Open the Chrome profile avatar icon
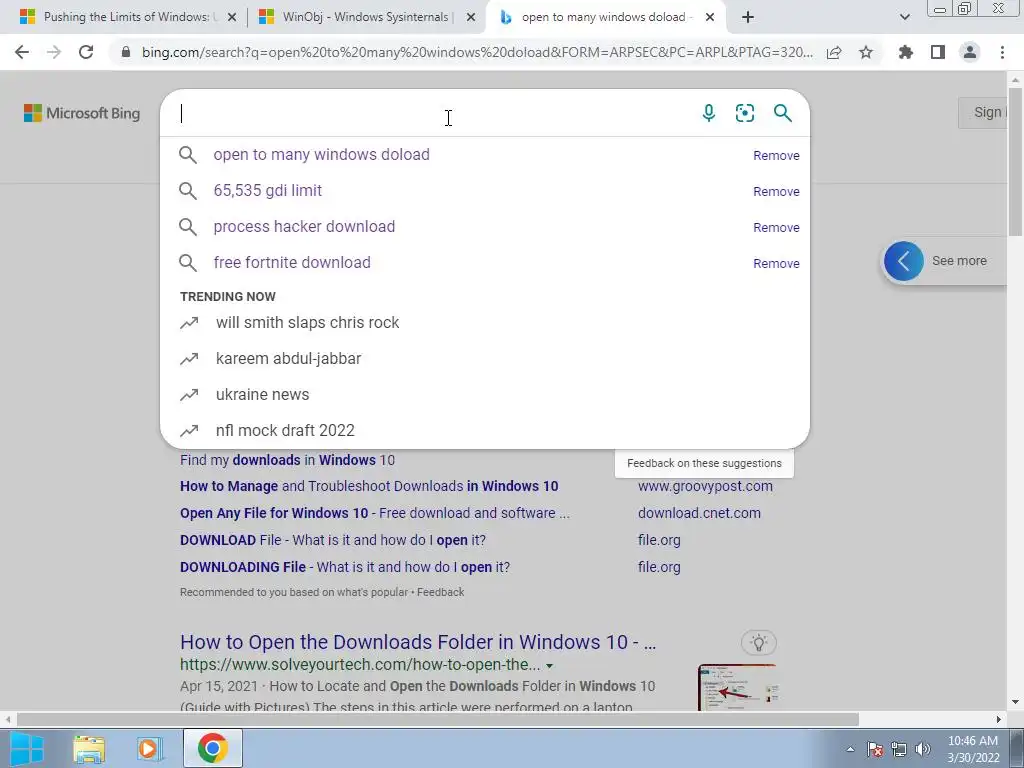This screenshot has width=1024, height=768. tap(970, 52)
